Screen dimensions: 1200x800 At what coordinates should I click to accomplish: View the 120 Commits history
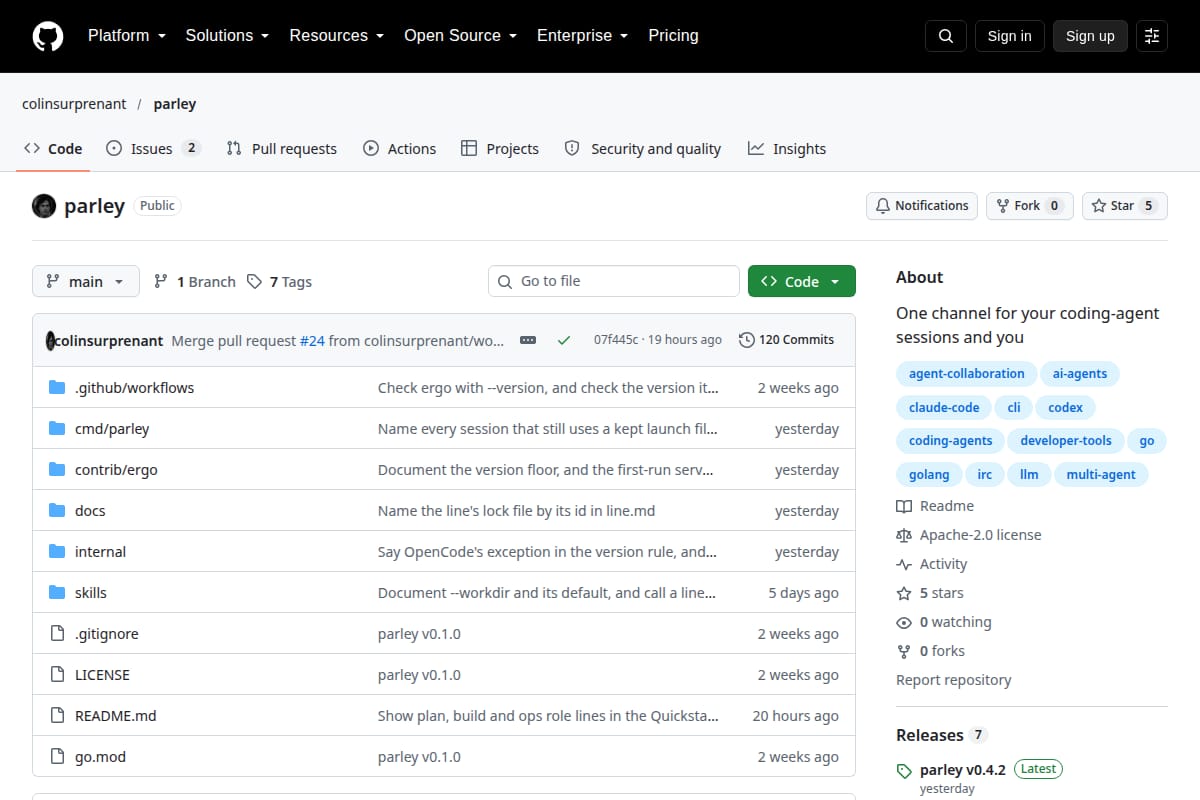786,340
